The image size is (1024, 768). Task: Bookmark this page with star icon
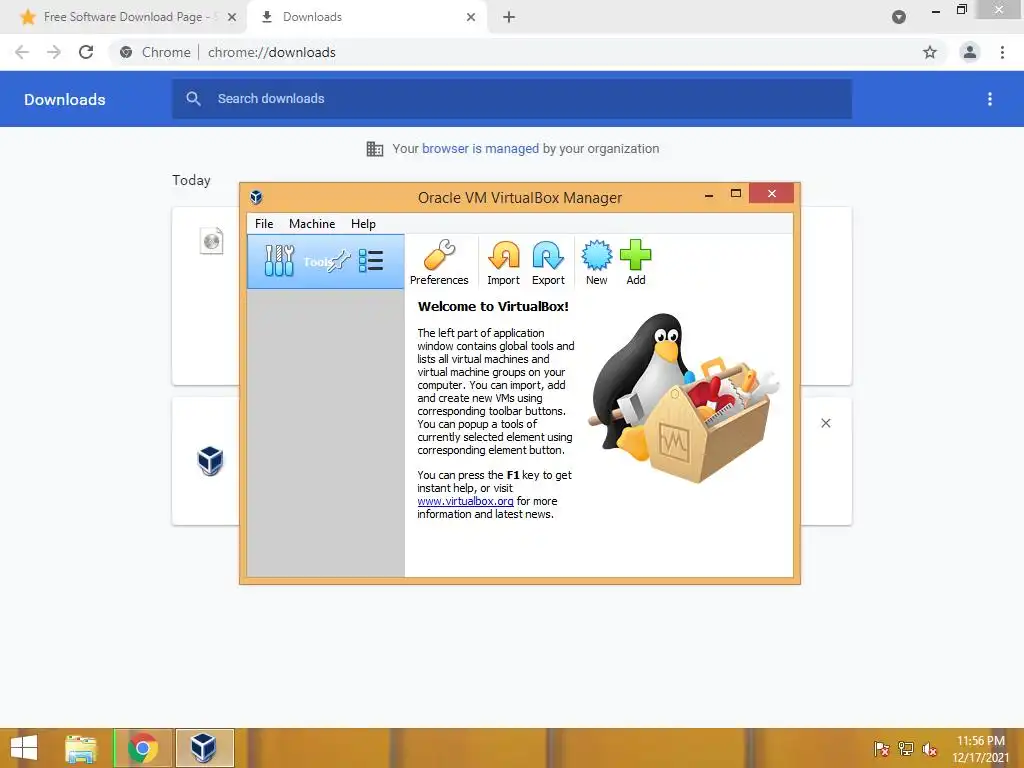tap(930, 52)
